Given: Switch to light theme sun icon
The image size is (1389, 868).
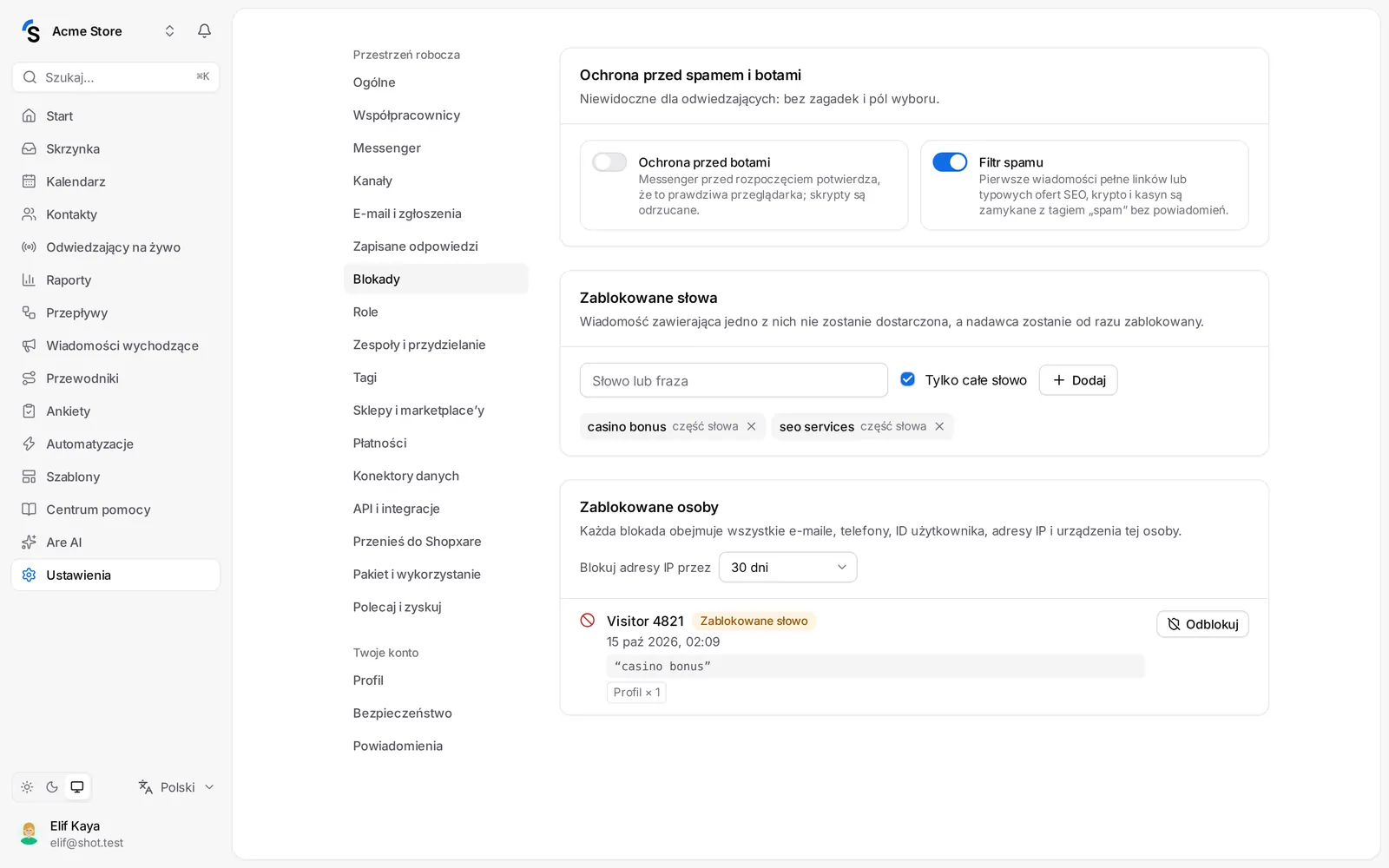Looking at the screenshot, I should [x=27, y=787].
